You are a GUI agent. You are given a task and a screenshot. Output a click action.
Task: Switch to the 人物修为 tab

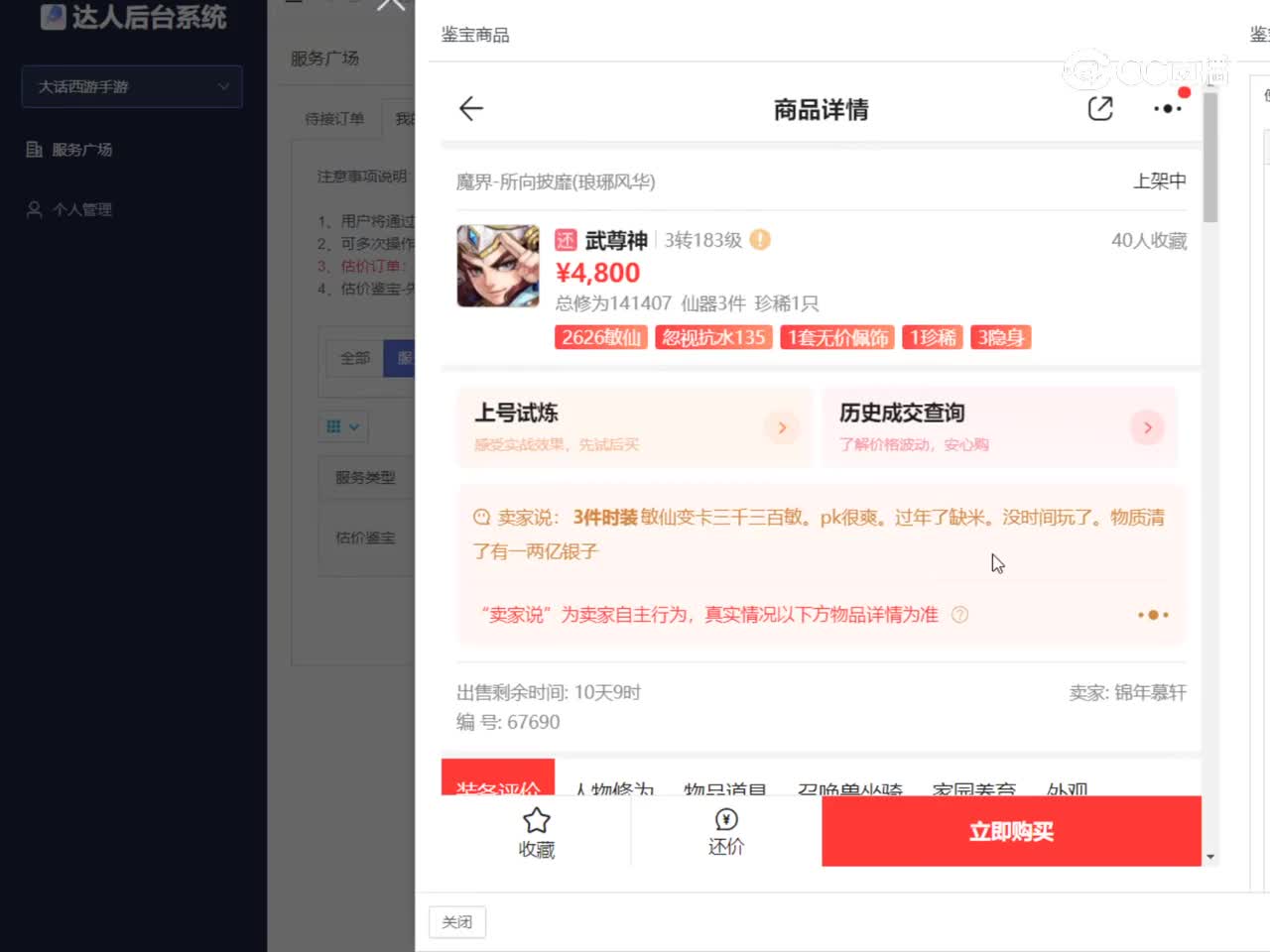(x=615, y=789)
